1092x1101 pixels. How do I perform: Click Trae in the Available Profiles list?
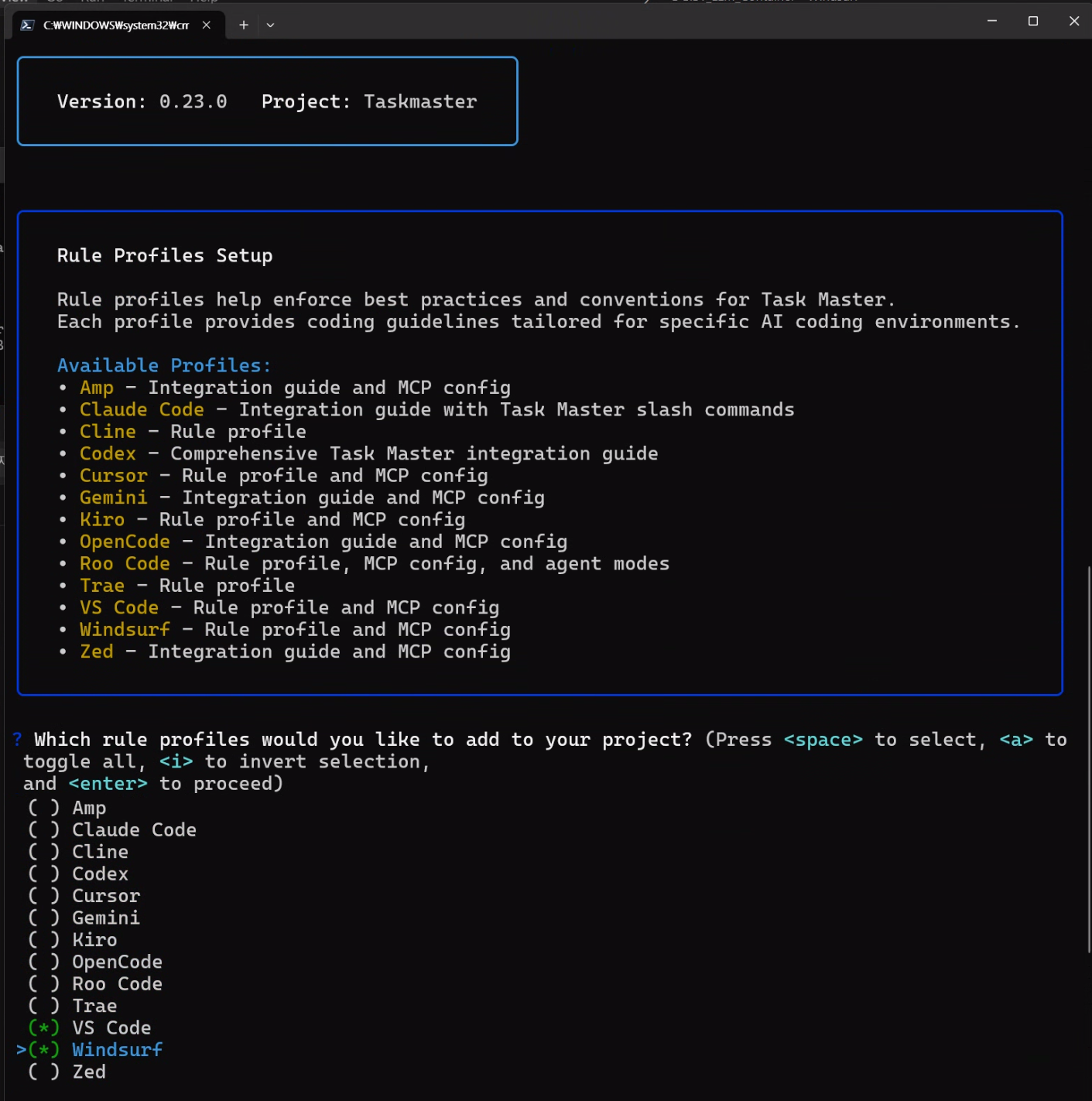tap(102, 586)
